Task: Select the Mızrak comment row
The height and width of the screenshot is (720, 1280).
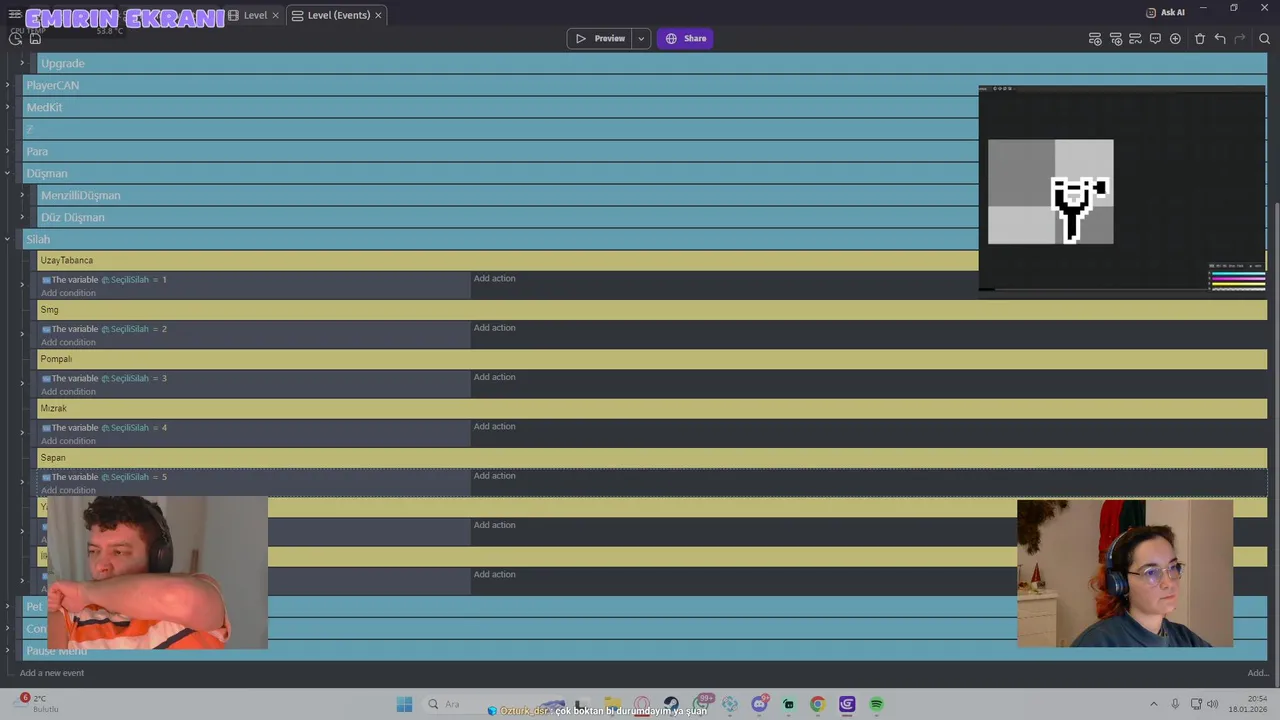Action: 652,408
